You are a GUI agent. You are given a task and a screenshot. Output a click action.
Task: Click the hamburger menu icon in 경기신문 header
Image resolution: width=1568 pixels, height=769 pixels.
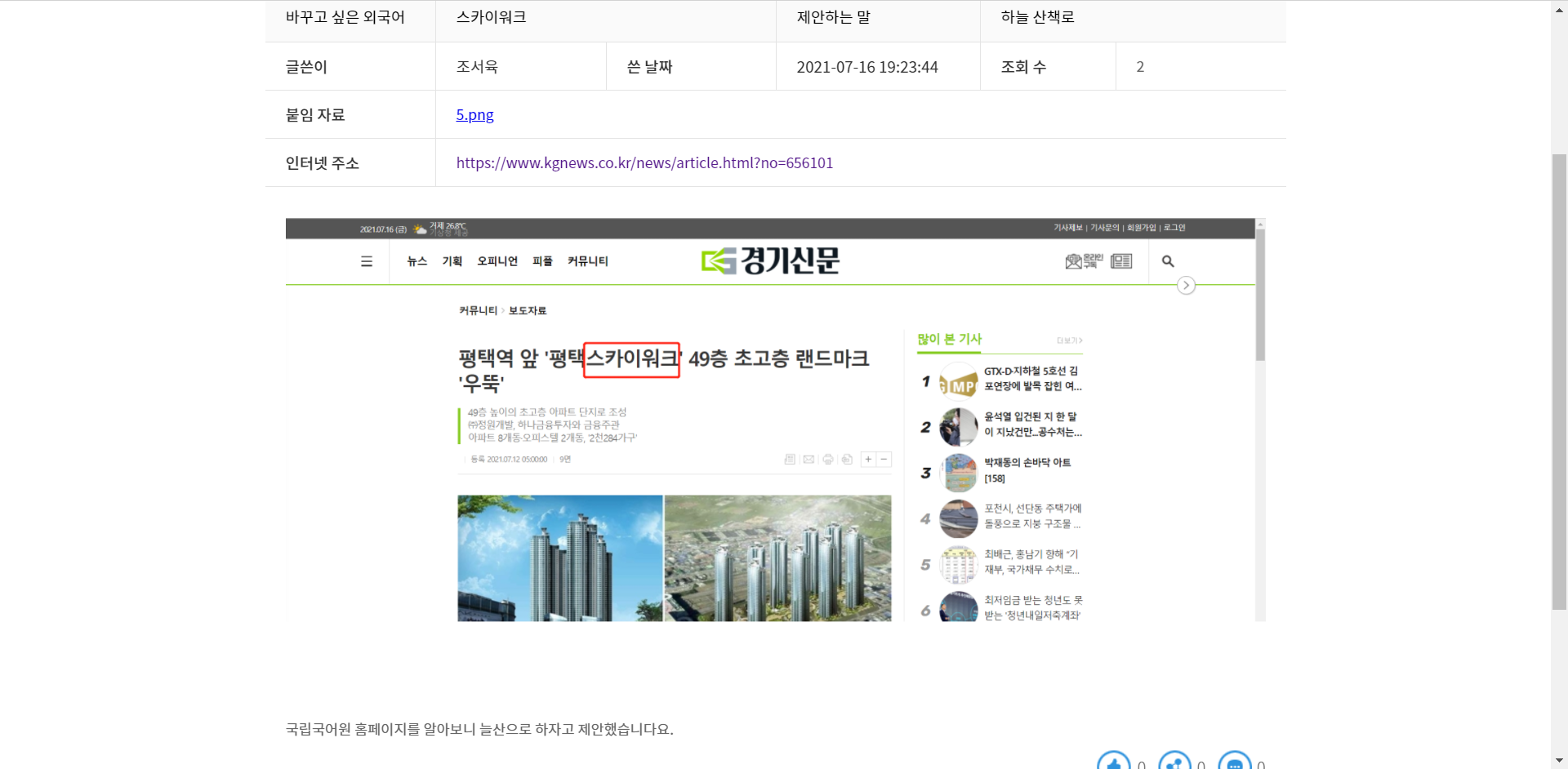[367, 261]
